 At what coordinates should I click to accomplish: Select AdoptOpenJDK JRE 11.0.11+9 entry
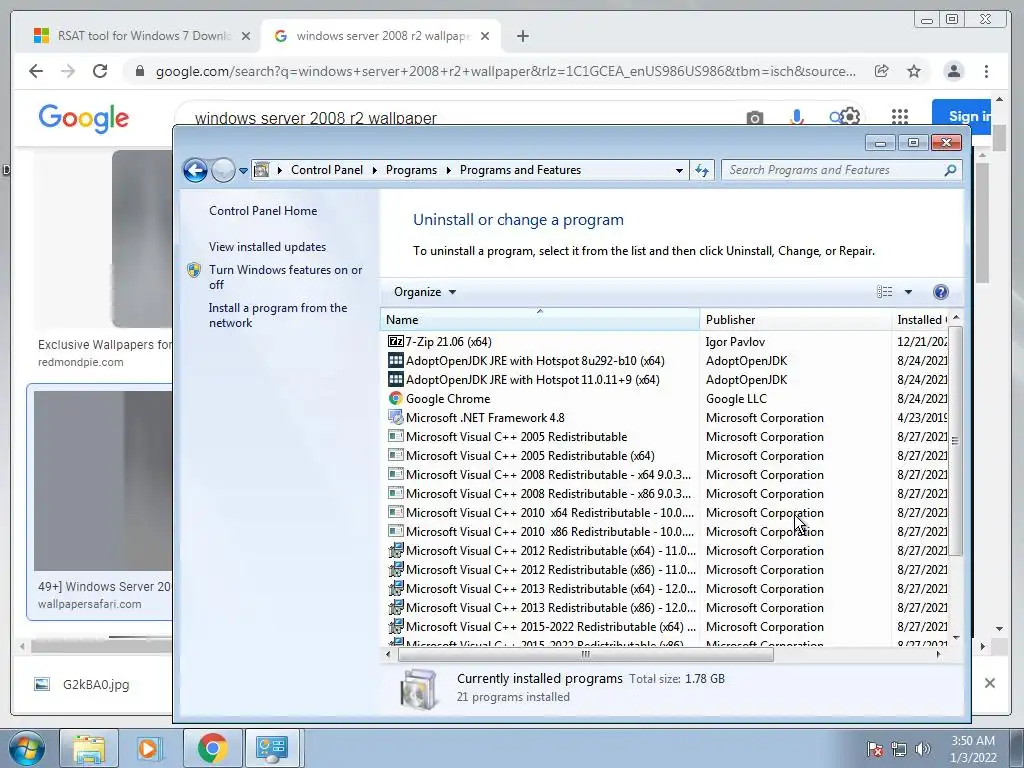[x=532, y=379]
